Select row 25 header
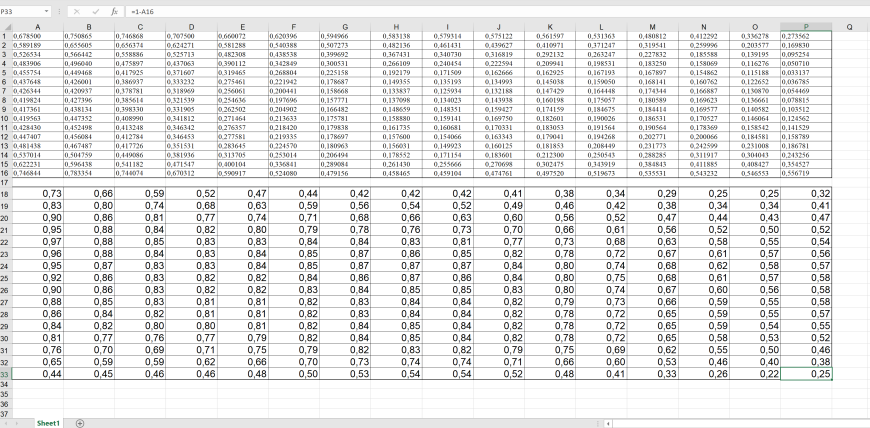This screenshot has height=428, width=870. pos(6,277)
